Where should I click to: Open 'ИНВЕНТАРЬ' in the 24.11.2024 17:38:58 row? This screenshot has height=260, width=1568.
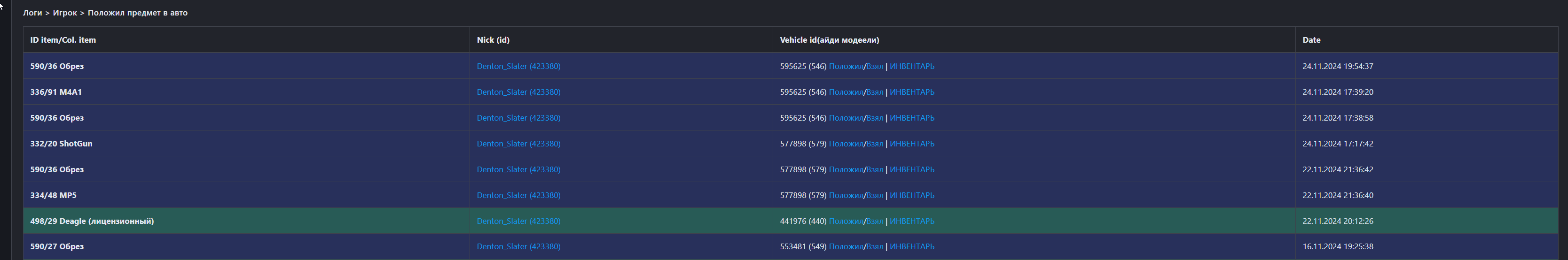[x=911, y=118]
